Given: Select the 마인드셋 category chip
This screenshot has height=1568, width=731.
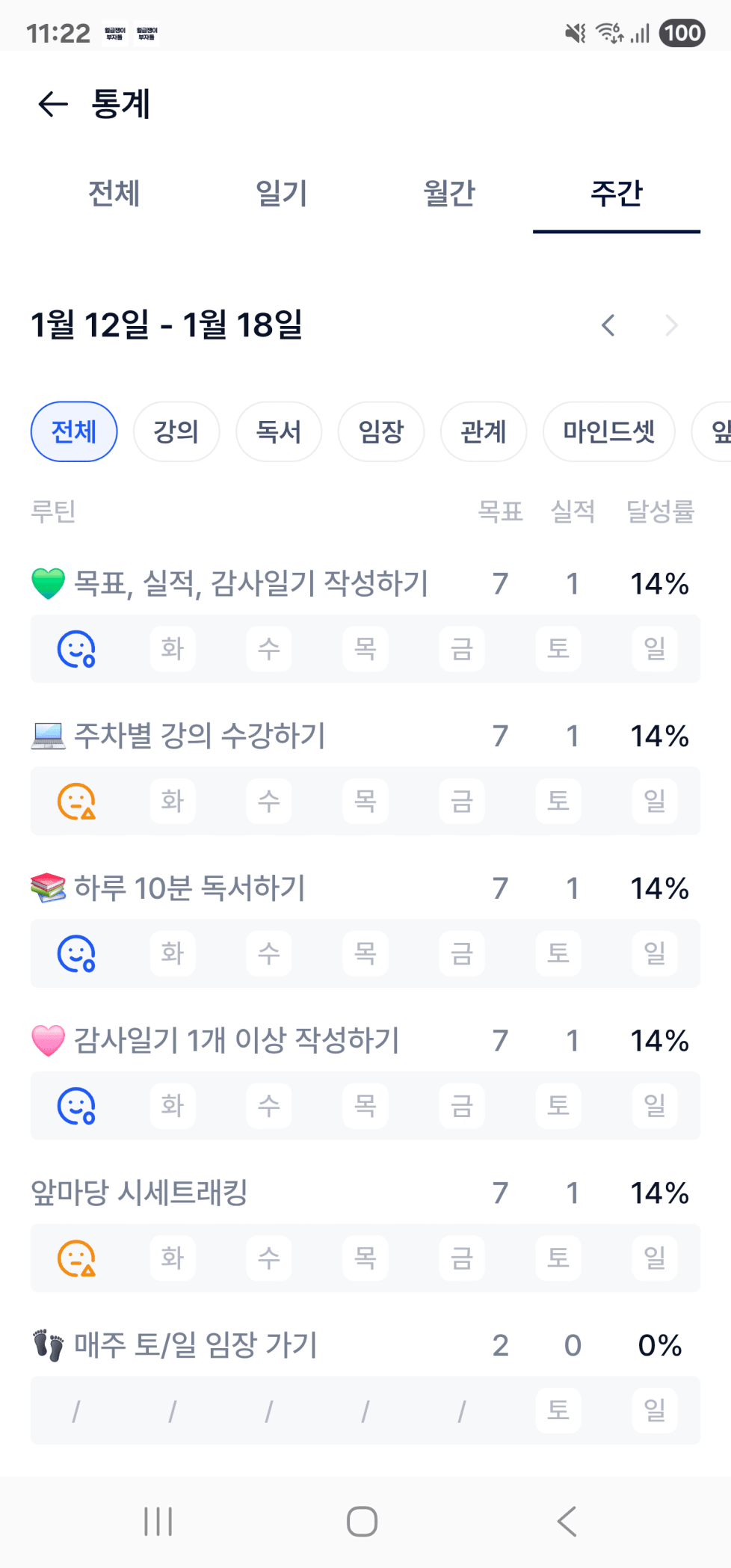Looking at the screenshot, I should (608, 432).
